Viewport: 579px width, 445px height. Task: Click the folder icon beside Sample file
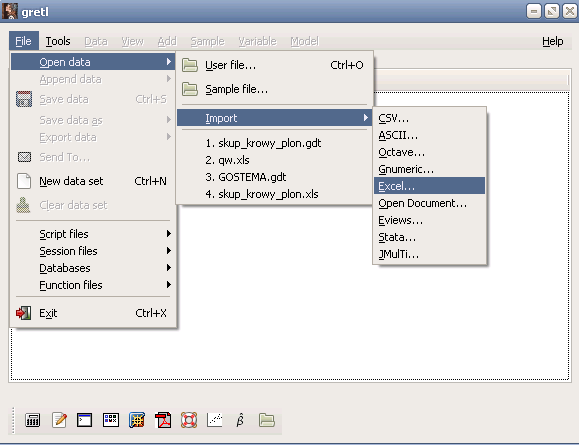(190, 89)
